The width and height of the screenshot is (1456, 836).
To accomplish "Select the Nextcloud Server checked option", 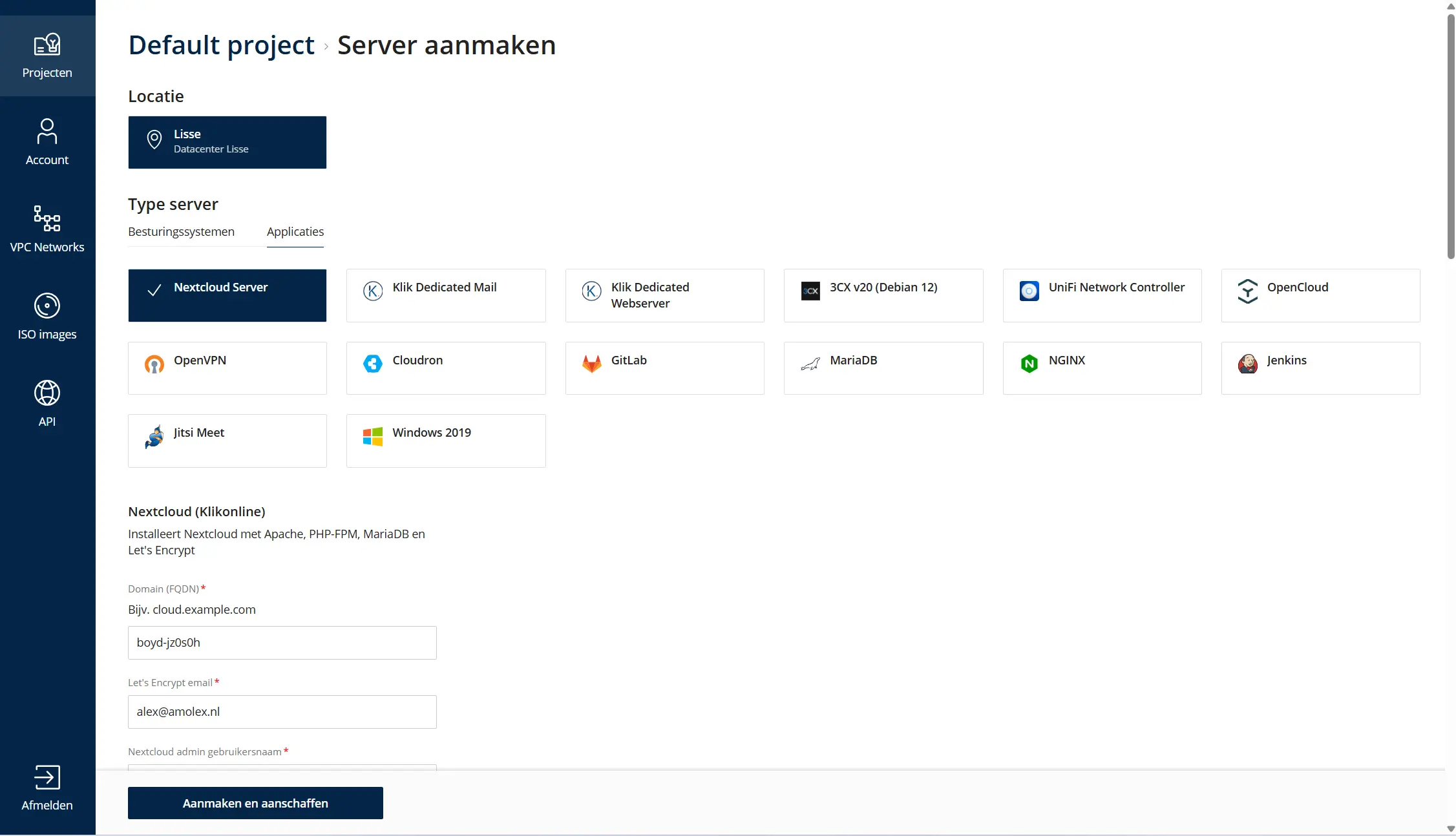I will [227, 295].
